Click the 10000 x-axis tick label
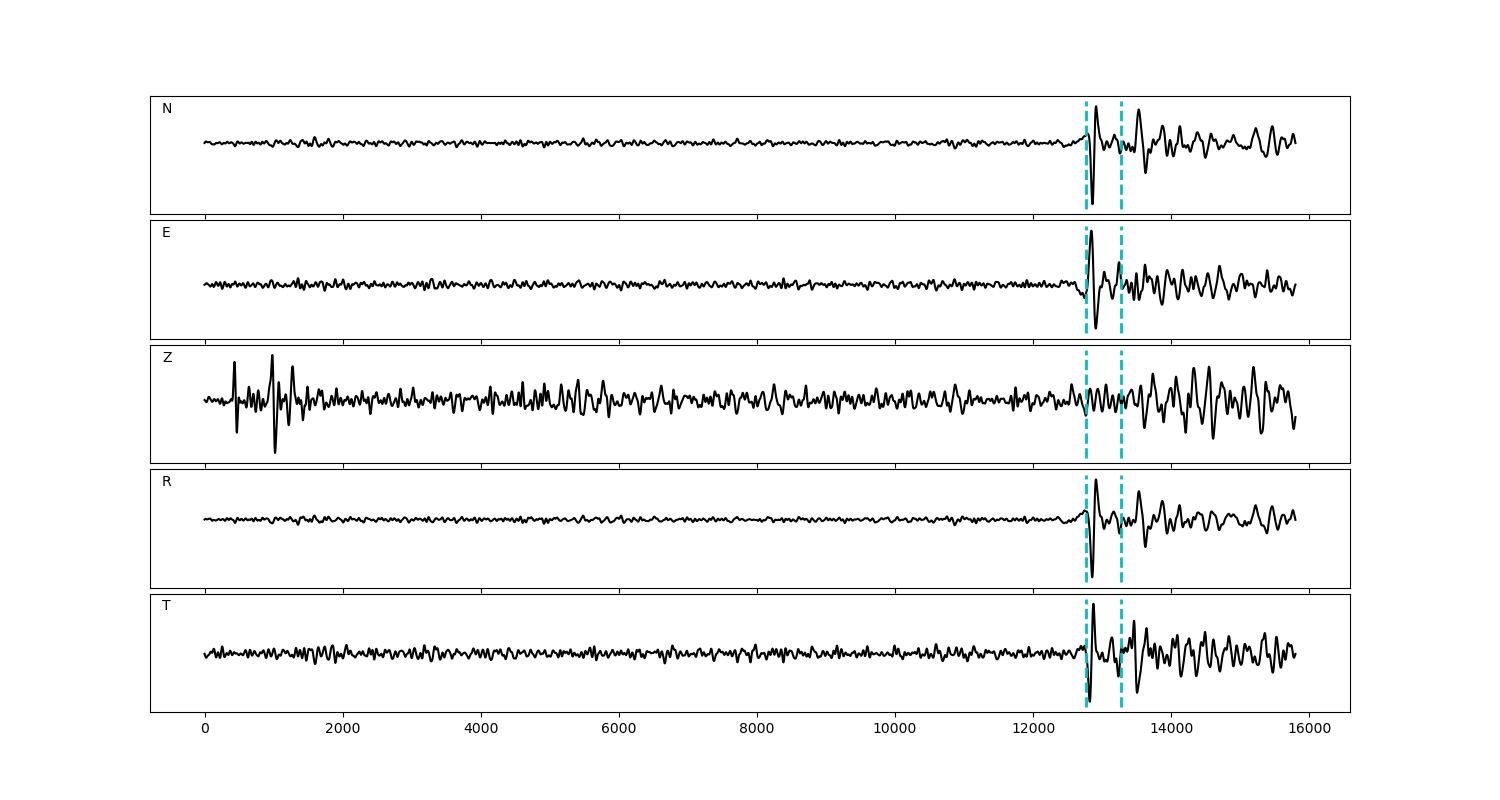 pyautogui.click(x=895, y=729)
